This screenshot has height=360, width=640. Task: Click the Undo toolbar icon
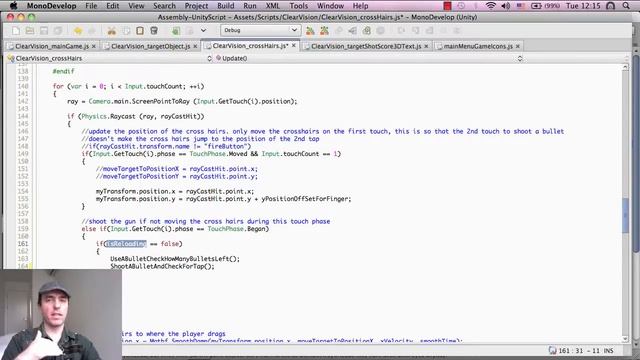tap(78, 31)
